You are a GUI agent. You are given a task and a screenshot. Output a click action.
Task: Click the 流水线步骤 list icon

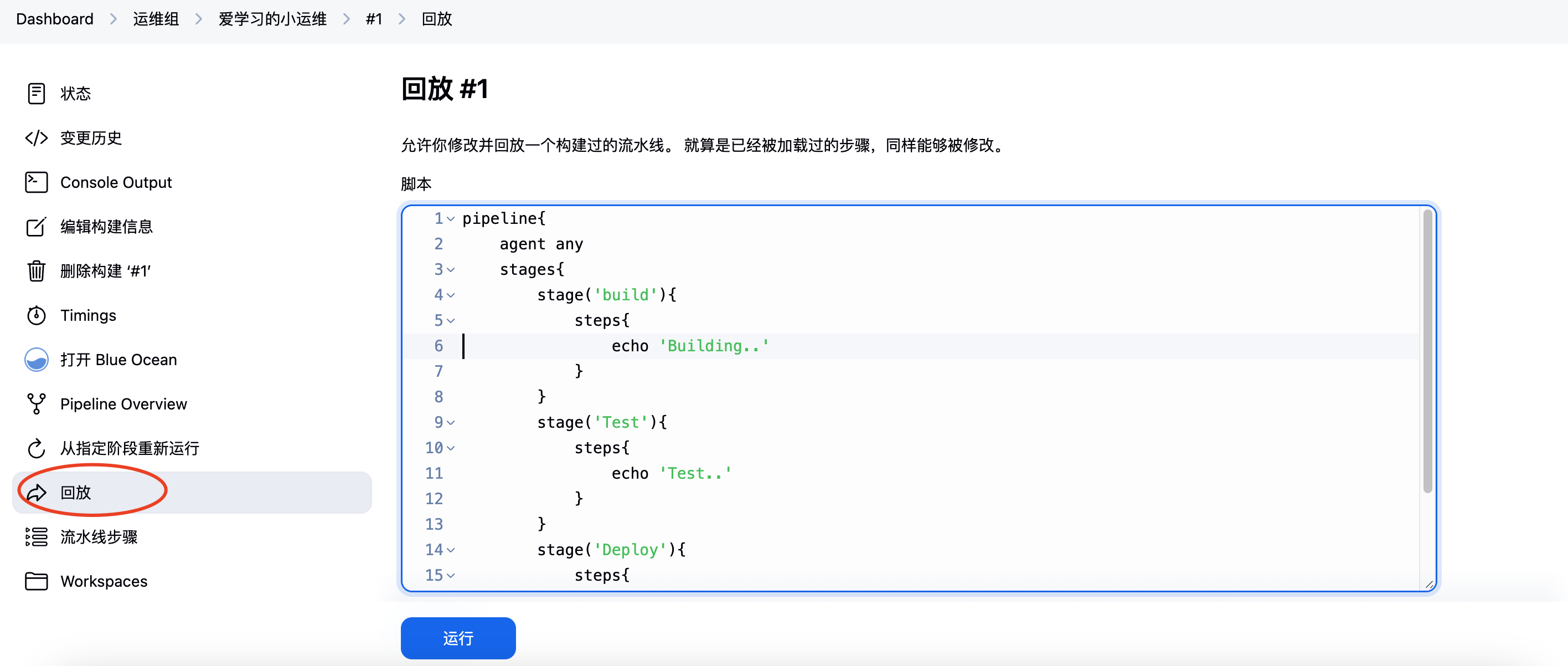coord(36,537)
